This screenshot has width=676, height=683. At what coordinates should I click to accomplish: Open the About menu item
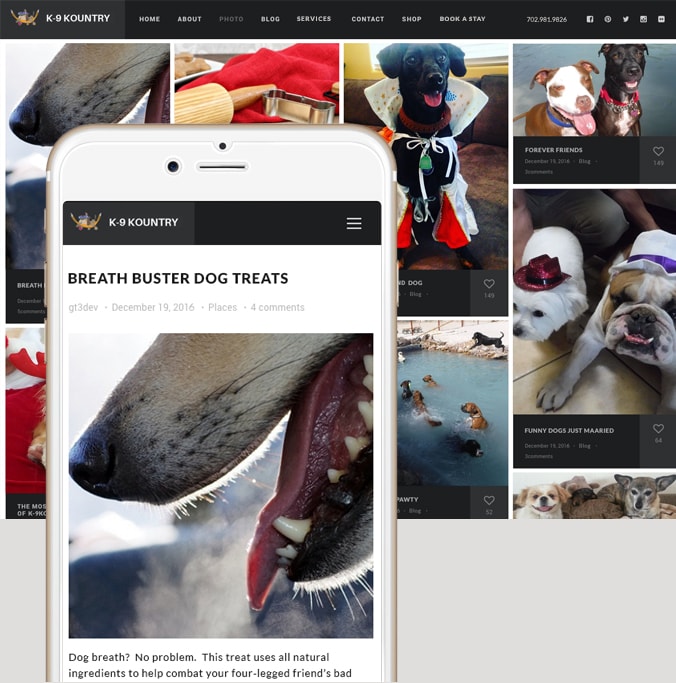click(x=189, y=19)
